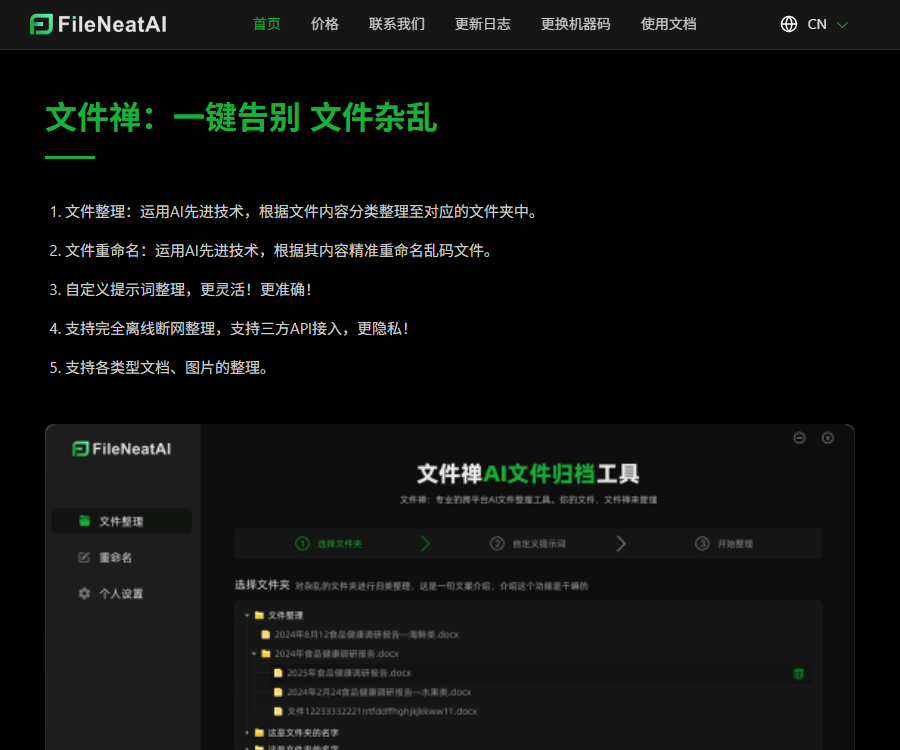
Task: Click 自定义提示词整理 feature line
Action: click(181, 290)
